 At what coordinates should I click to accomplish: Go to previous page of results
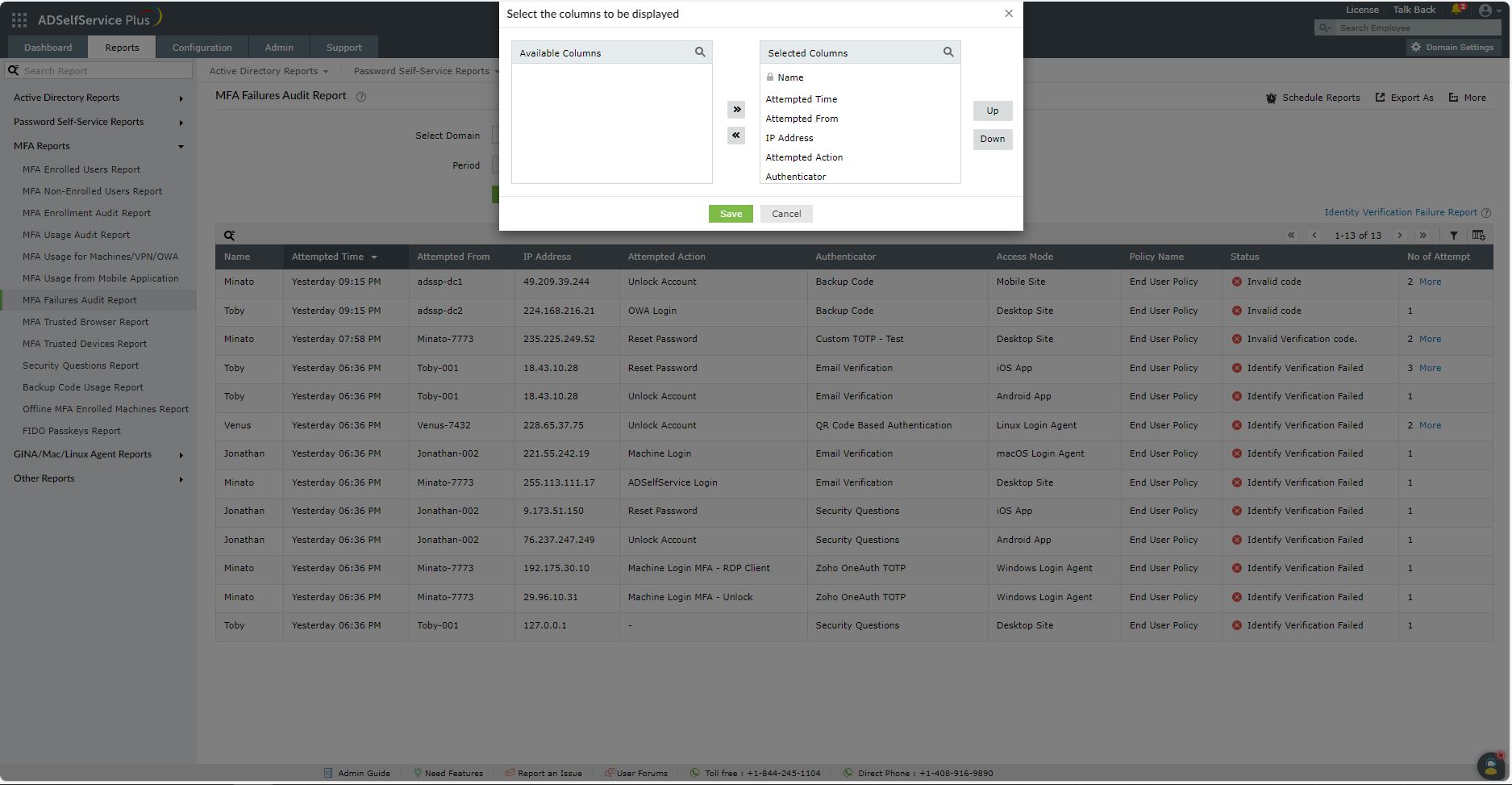[x=1314, y=236]
